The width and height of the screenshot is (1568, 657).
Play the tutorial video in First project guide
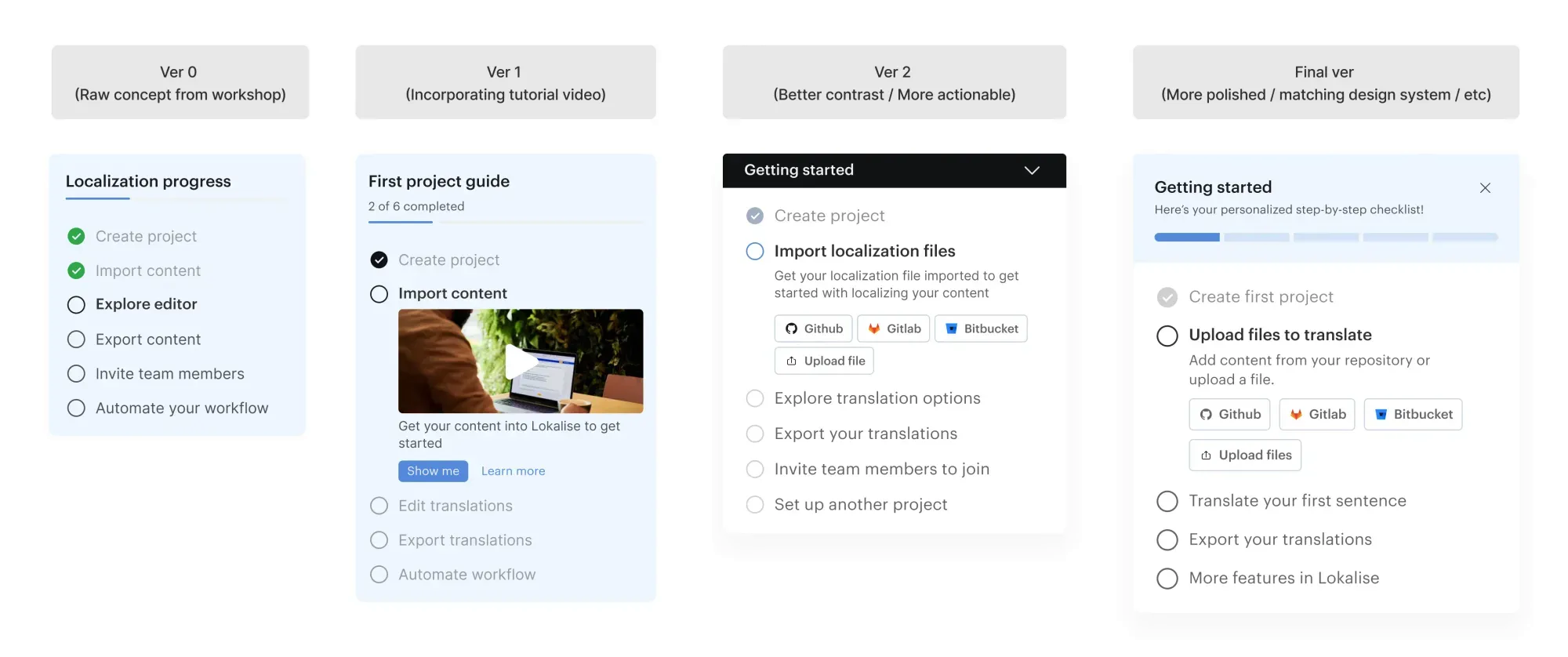[521, 361]
